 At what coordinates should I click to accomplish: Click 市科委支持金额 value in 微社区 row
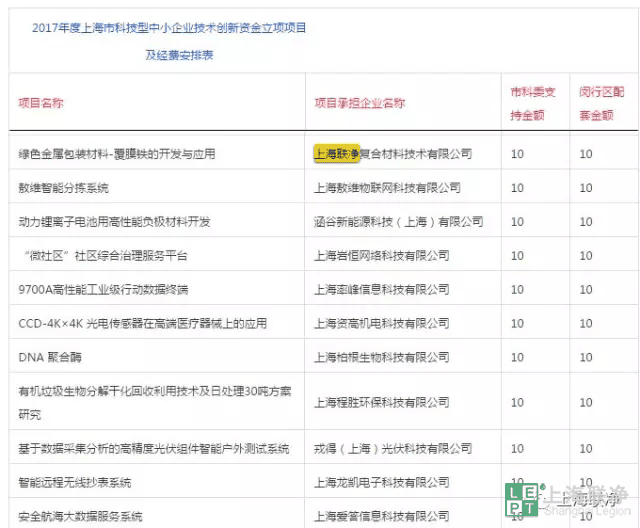pyautogui.click(x=517, y=255)
